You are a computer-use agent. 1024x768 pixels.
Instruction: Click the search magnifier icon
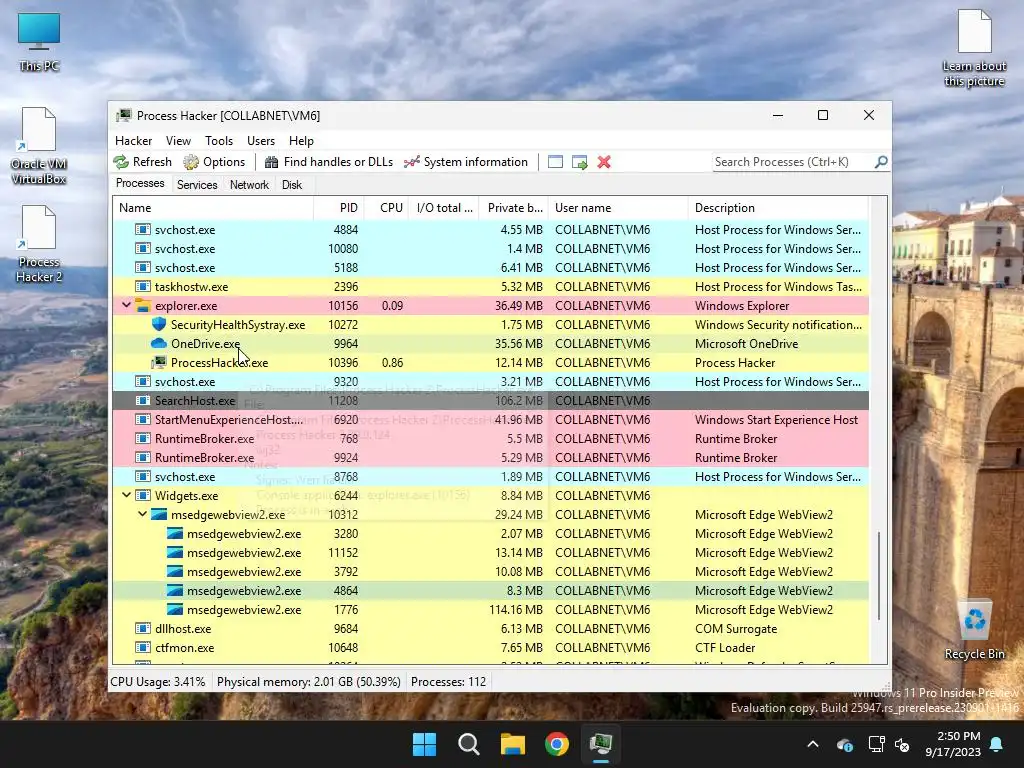881,161
